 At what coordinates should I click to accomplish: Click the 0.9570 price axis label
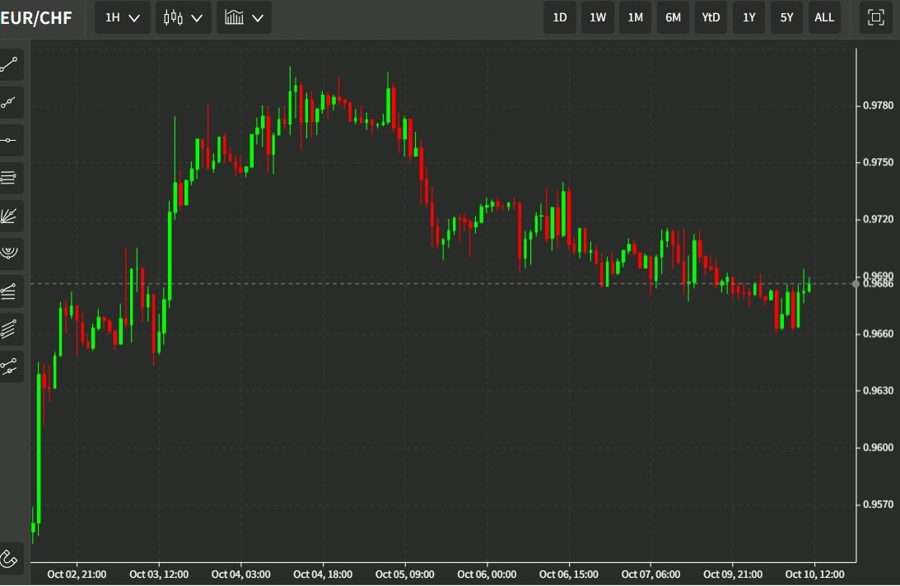pyautogui.click(x=878, y=504)
